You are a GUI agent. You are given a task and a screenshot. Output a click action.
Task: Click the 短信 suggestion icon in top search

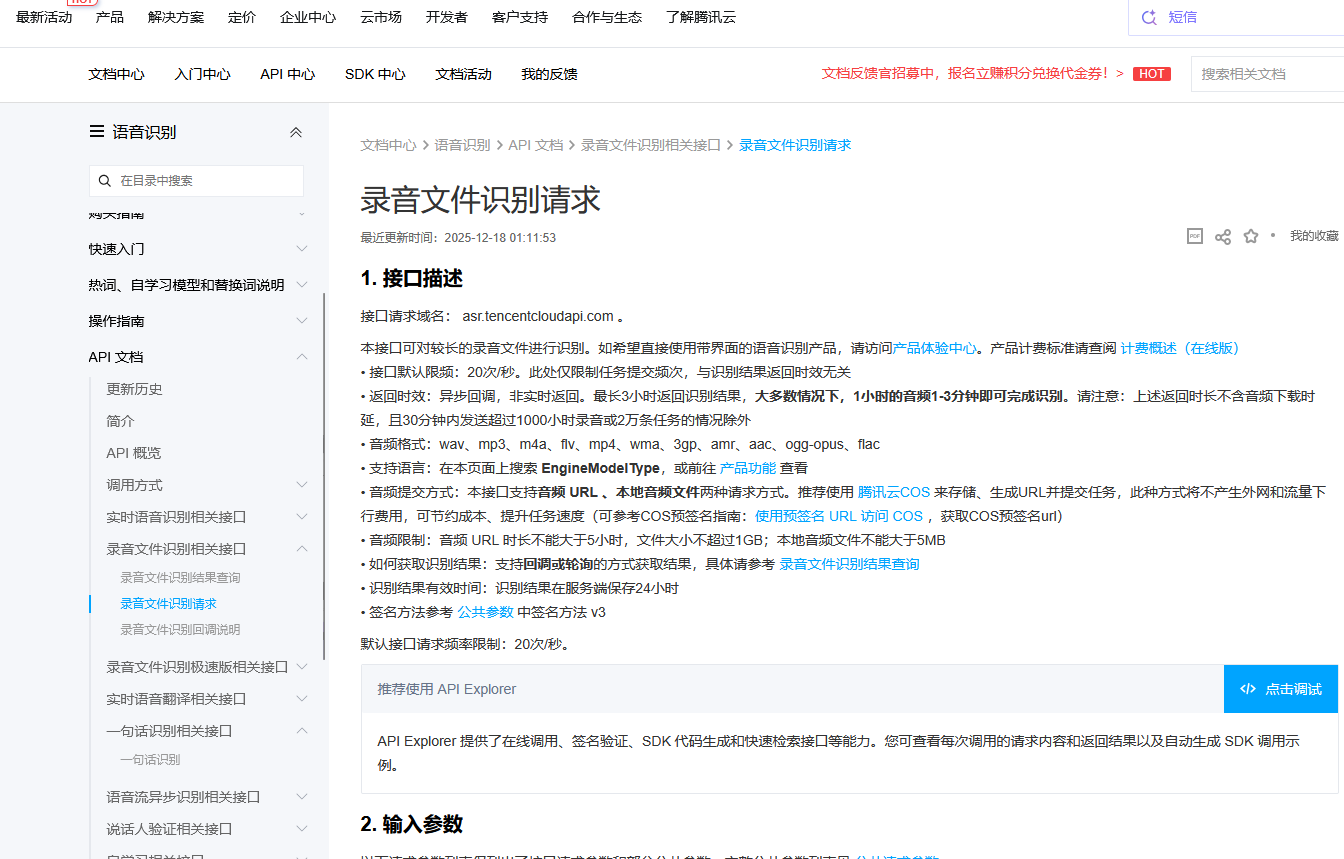pyautogui.click(x=1149, y=17)
